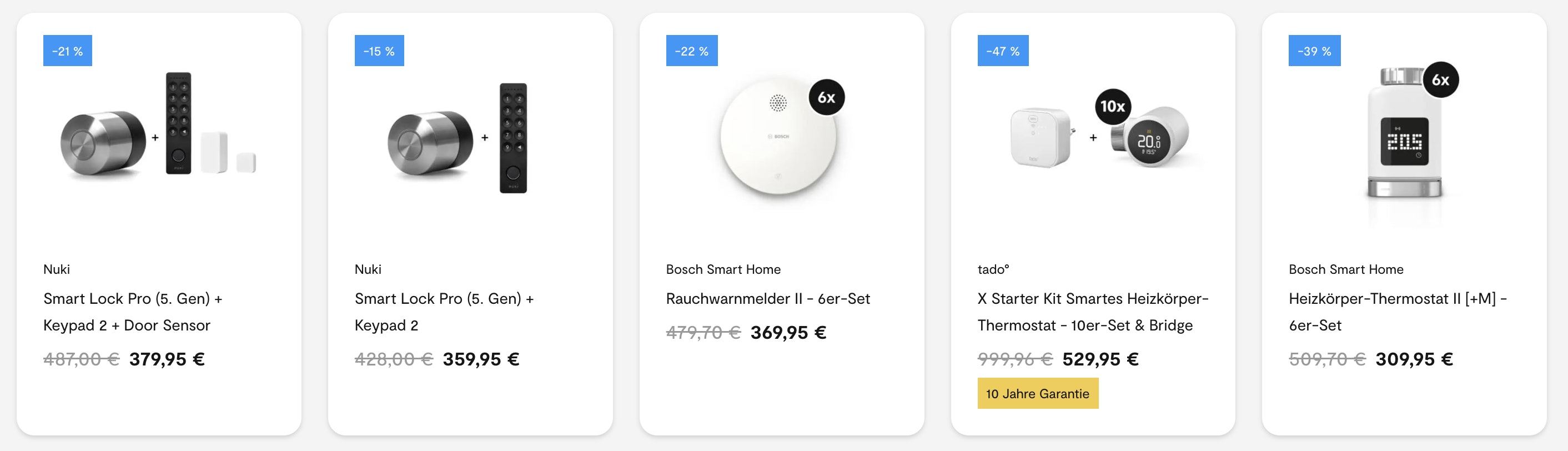The width and height of the screenshot is (1568, 451).
Task: Open the Bosch smoke detector product image
Action: click(x=777, y=138)
